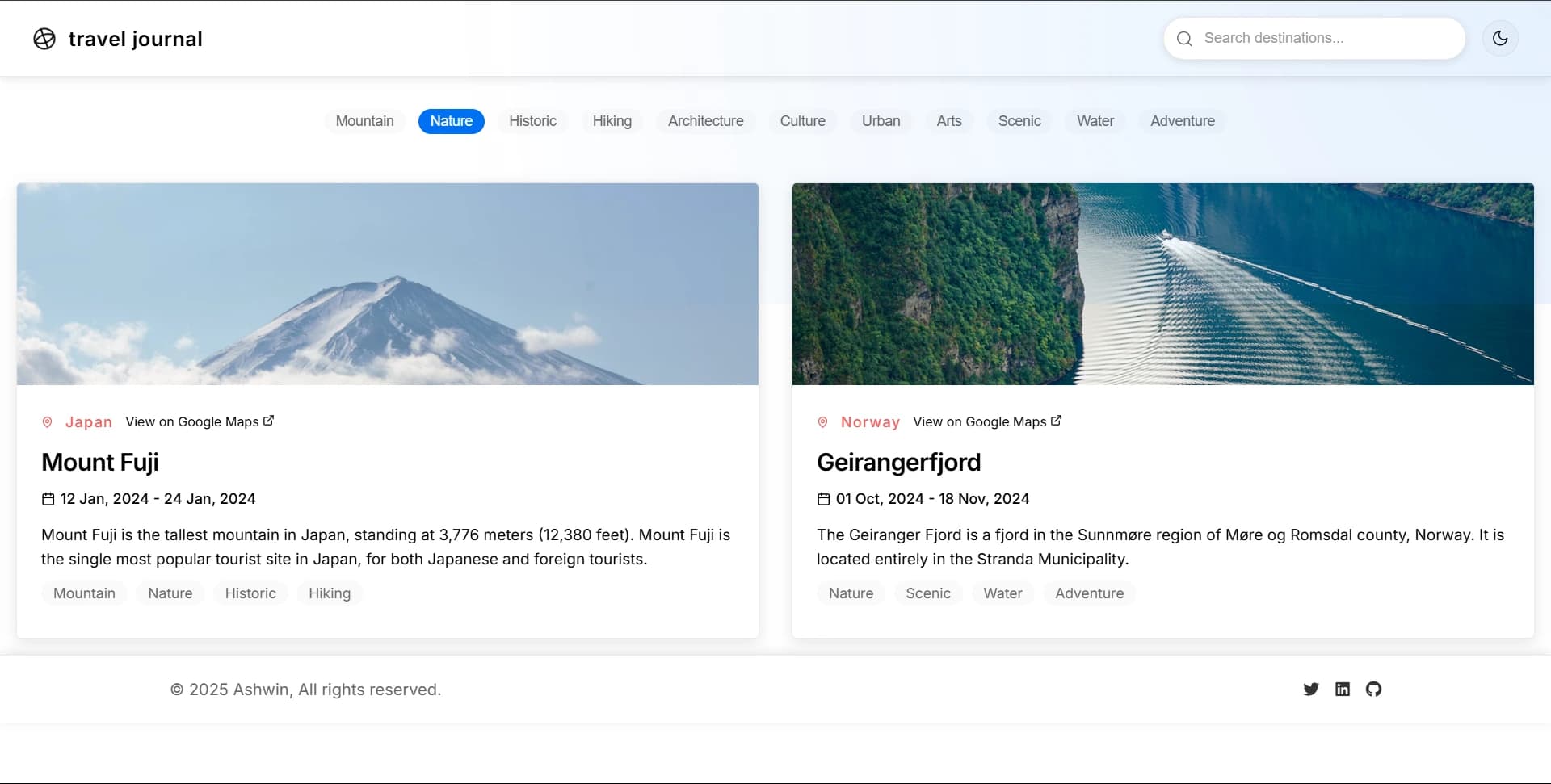The width and height of the screenshot is (1551, 784).
Task: Click the Twitter icon in the footer
Action: 1311,689
